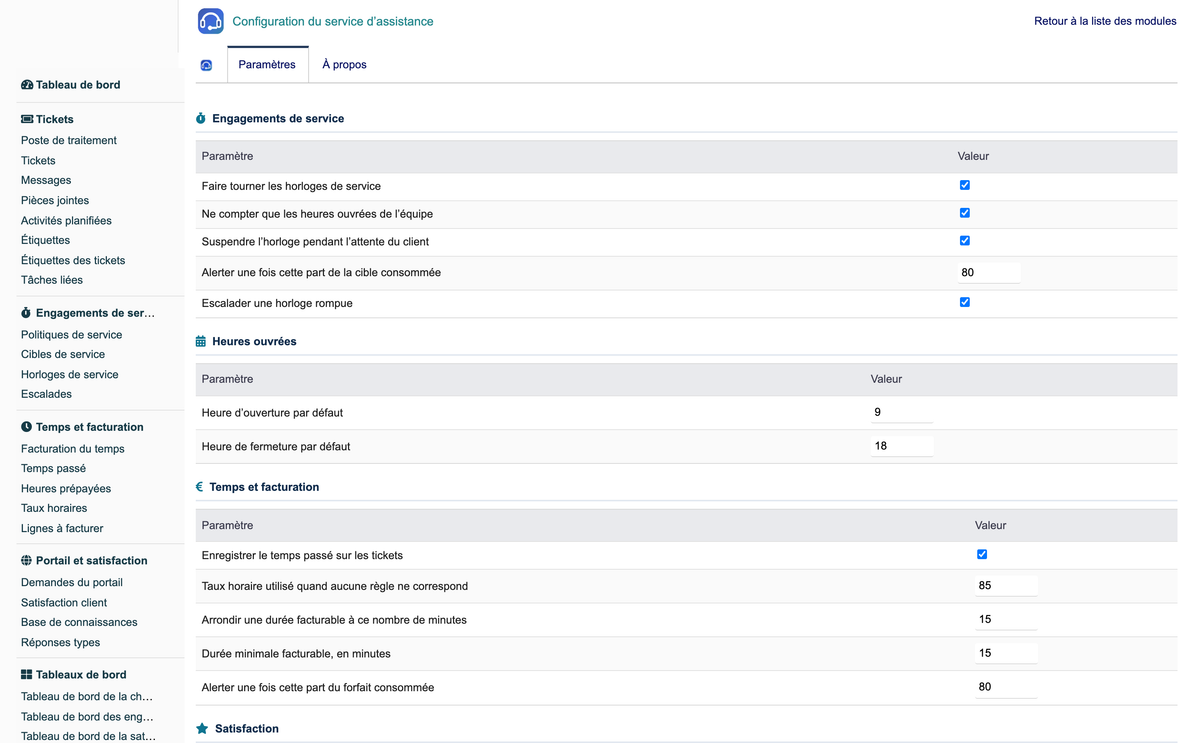Open Taux horaires link
This screenshot has width=1200, height=743.
coord(54,509)
